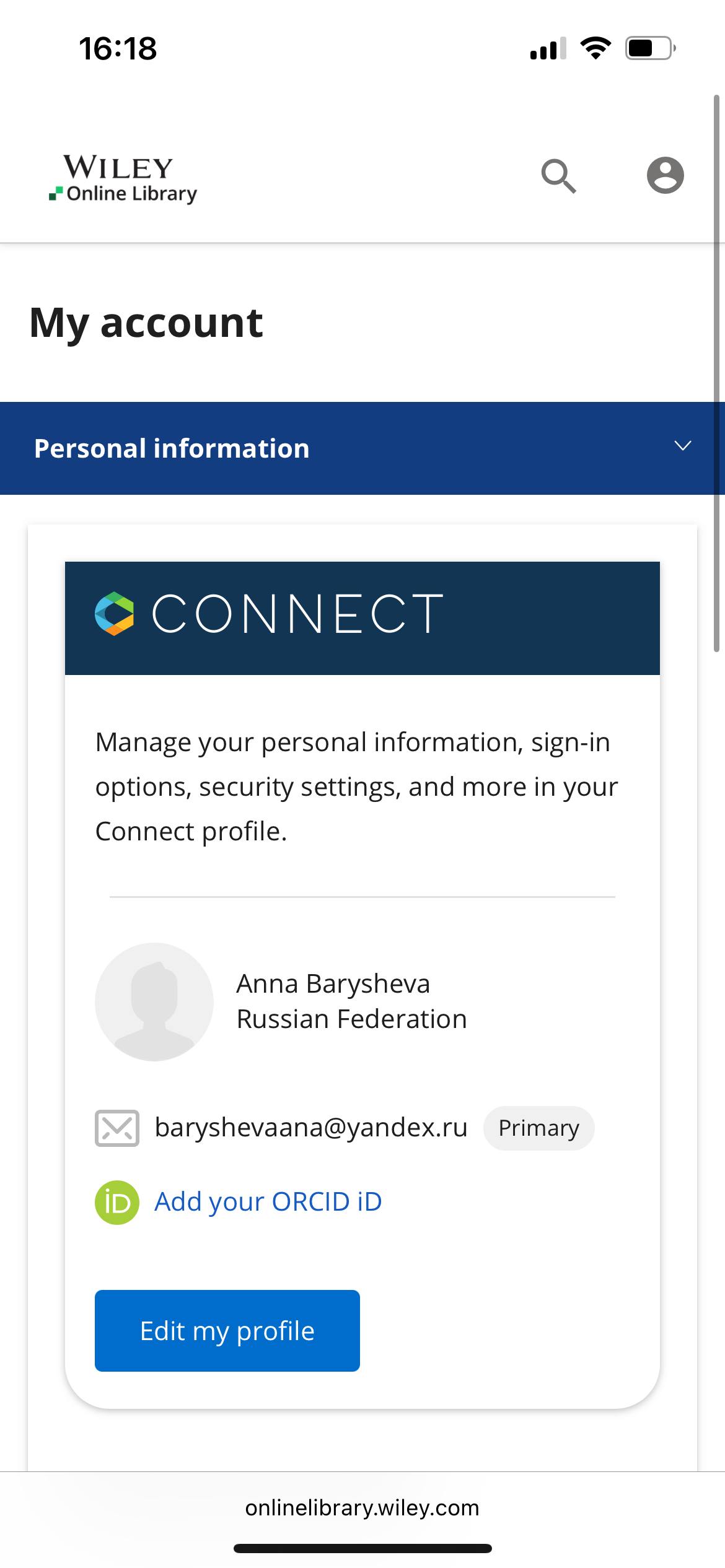The image size is (725, 1568).
Task: Tap the Anna Barysheva name text
Action: click(333, 983)
